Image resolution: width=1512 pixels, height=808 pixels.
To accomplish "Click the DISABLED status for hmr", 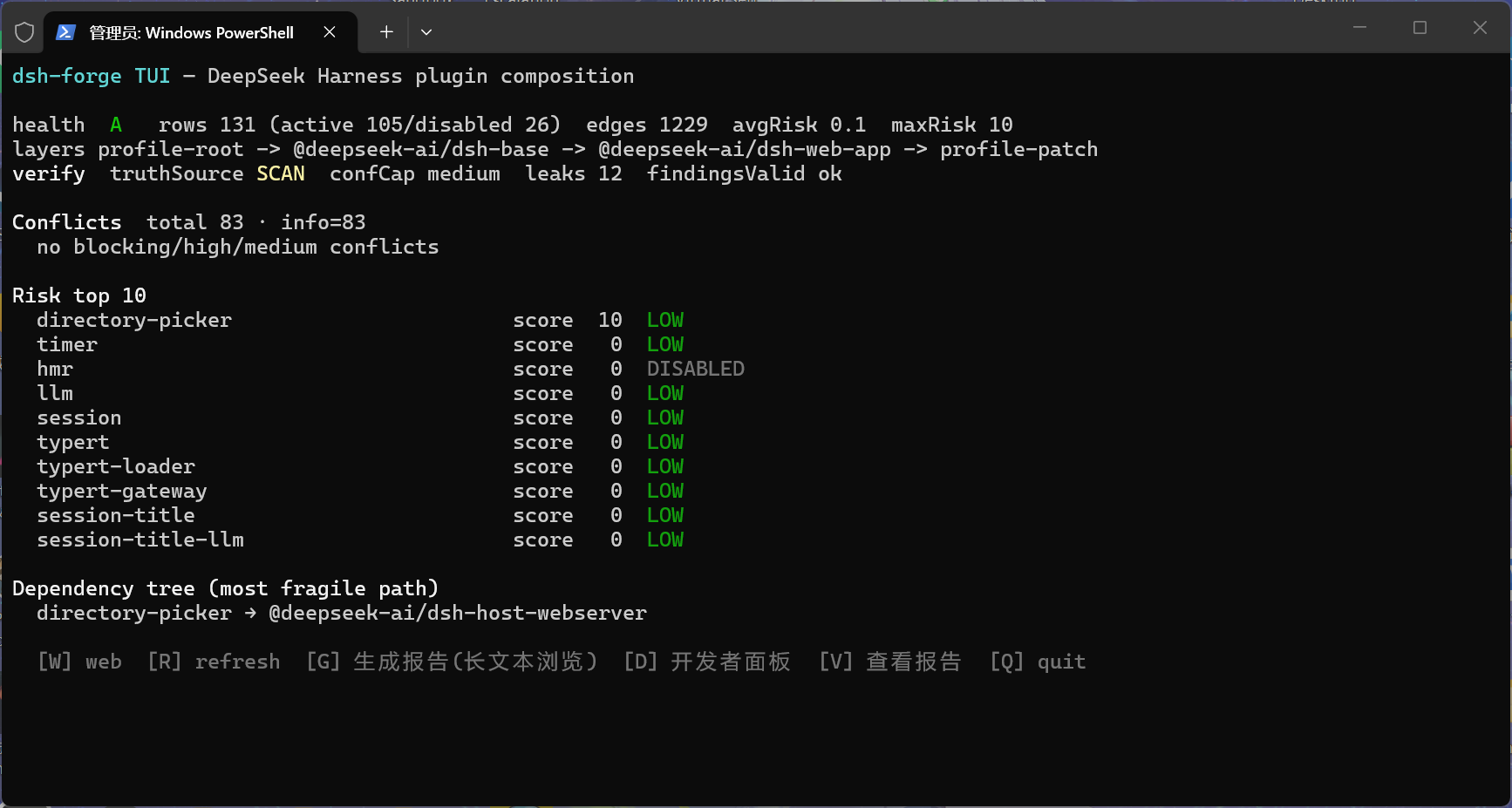I will (696, 369).
